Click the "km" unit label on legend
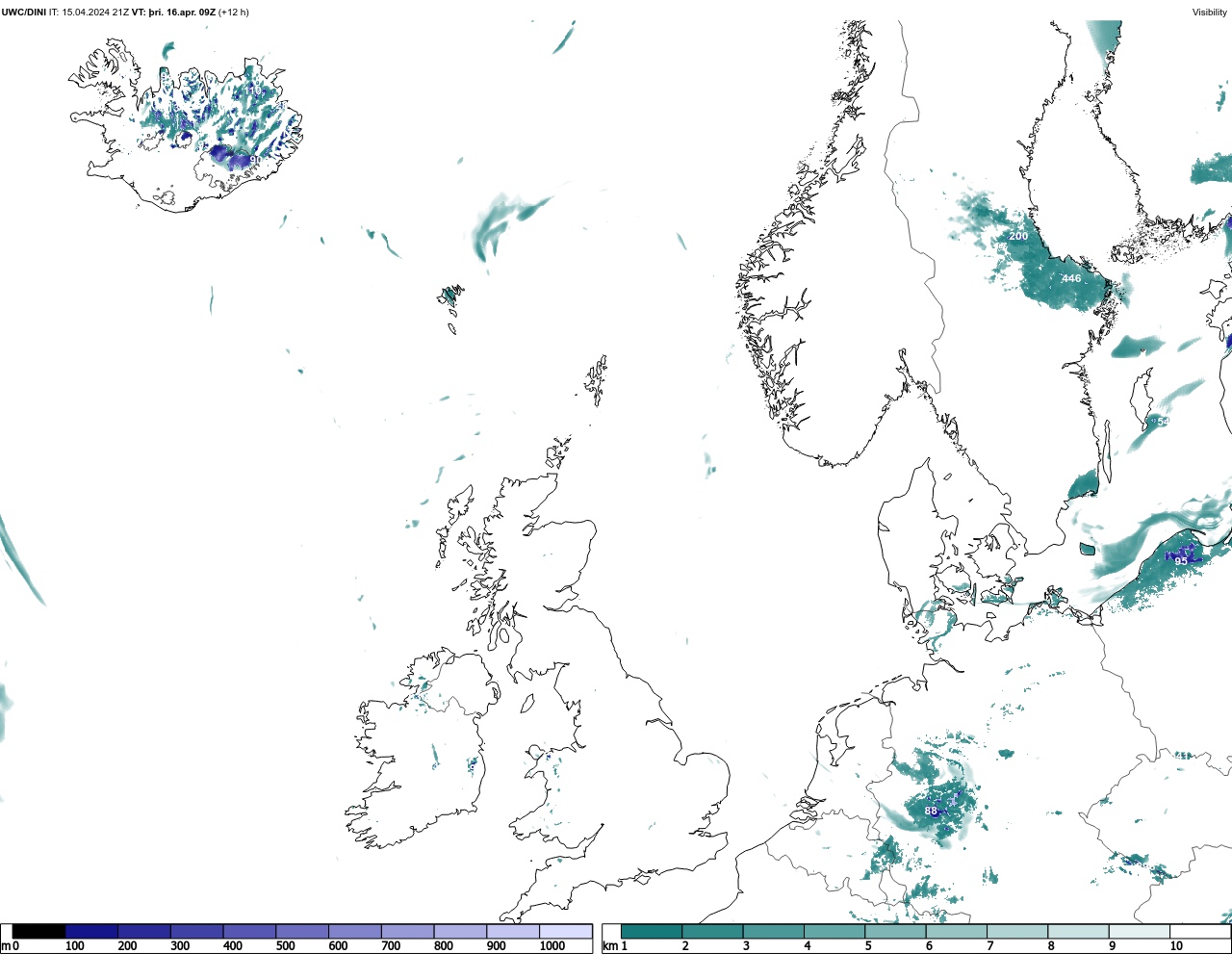 click(608, 946)
